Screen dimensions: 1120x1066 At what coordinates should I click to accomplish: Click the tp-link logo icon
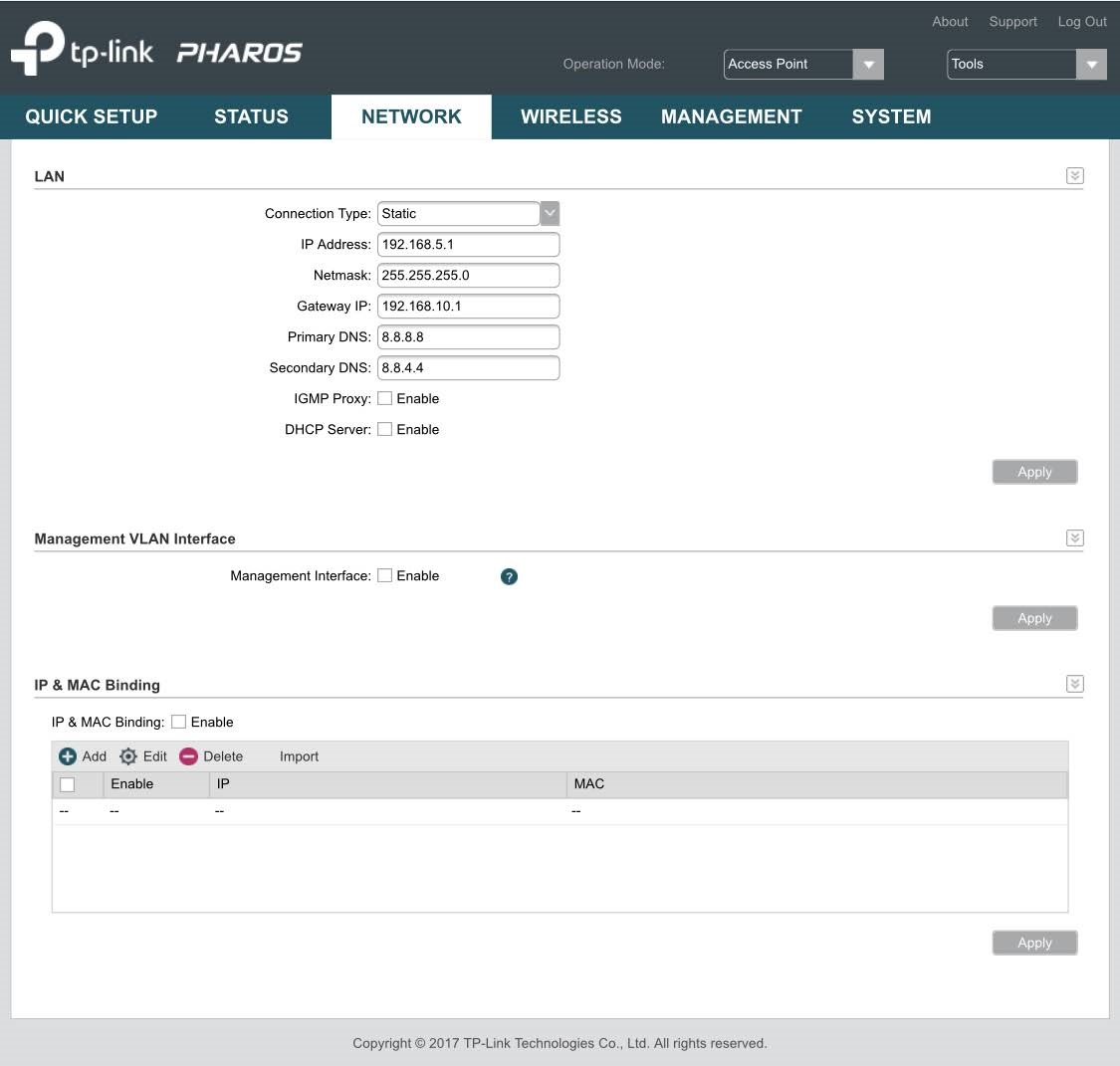click(x=38, y=47)
